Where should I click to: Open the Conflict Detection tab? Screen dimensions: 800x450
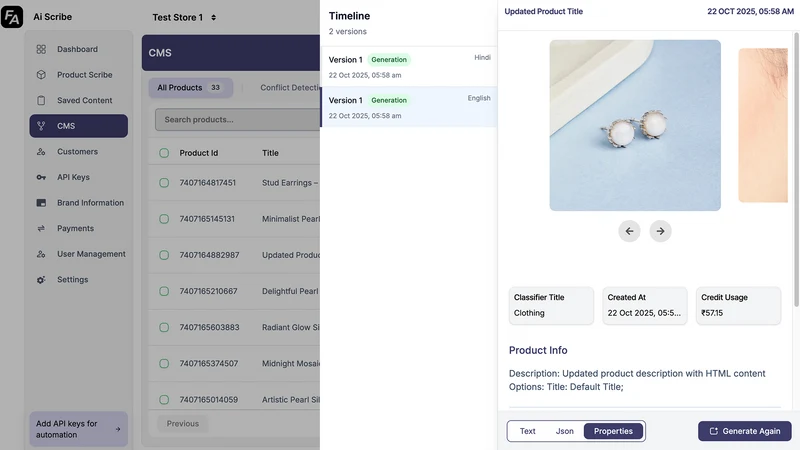tap(289, 88)
